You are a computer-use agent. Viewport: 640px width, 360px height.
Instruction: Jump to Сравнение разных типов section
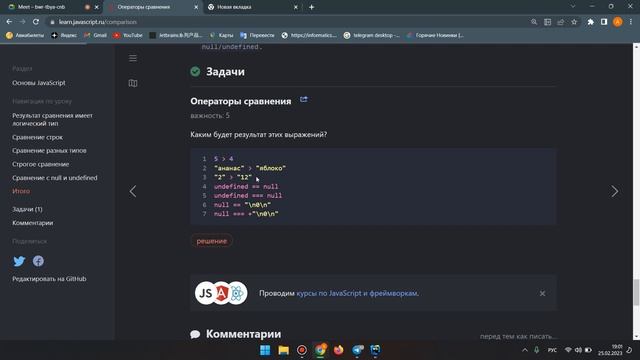49,151
